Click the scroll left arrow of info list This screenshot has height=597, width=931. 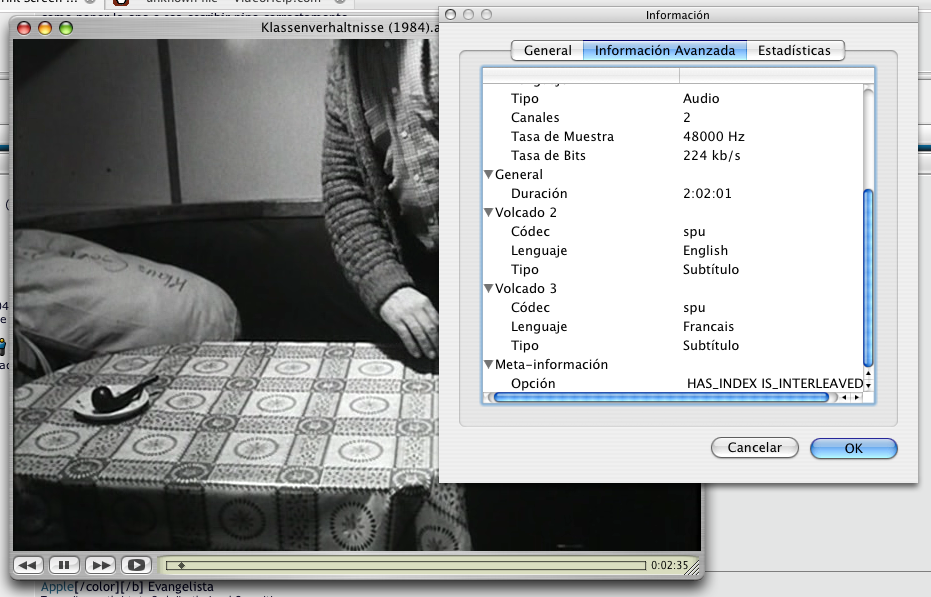coord(844,397)
